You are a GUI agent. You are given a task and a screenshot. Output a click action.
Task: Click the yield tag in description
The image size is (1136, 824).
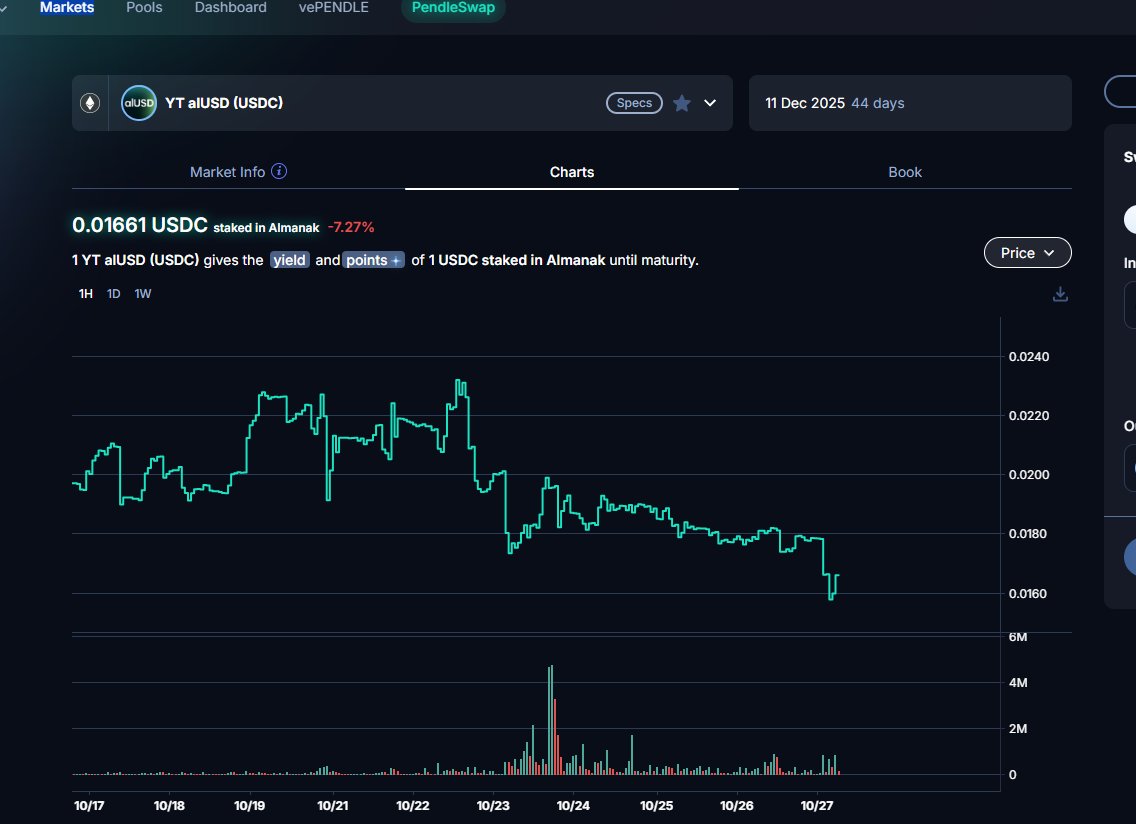pyautogui.click(x=292, y=260)
